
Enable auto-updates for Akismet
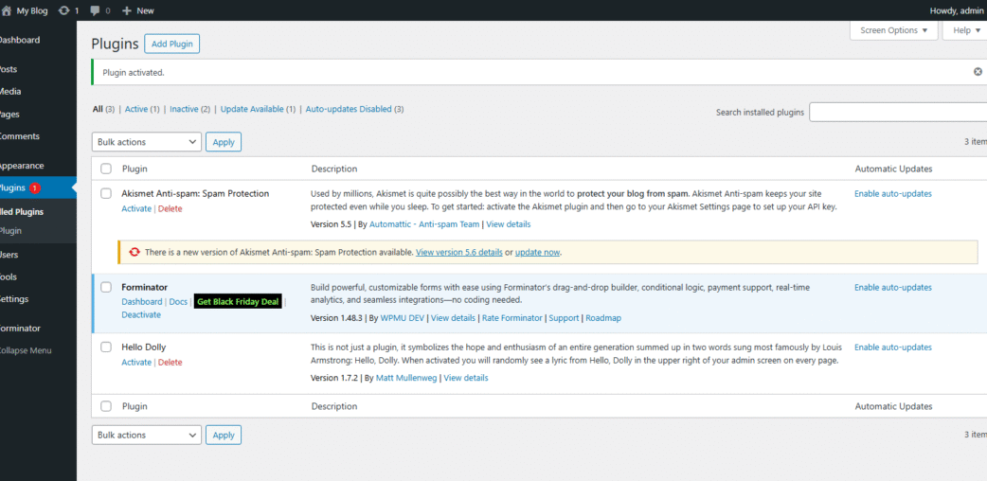click(893, 193)
